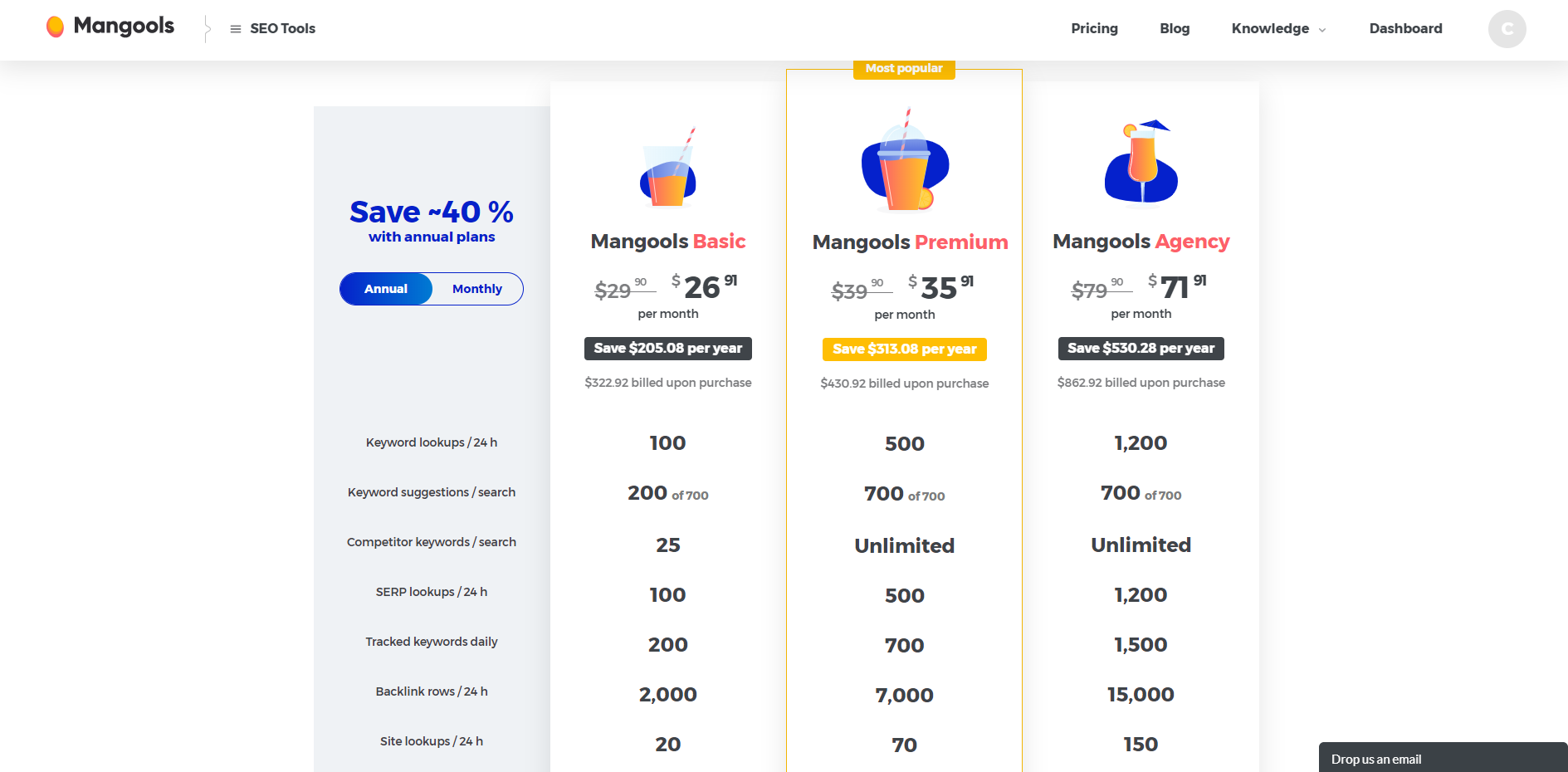
Task: Click the Save $313.08 per year badge
Action: click(x=905, y=349)
